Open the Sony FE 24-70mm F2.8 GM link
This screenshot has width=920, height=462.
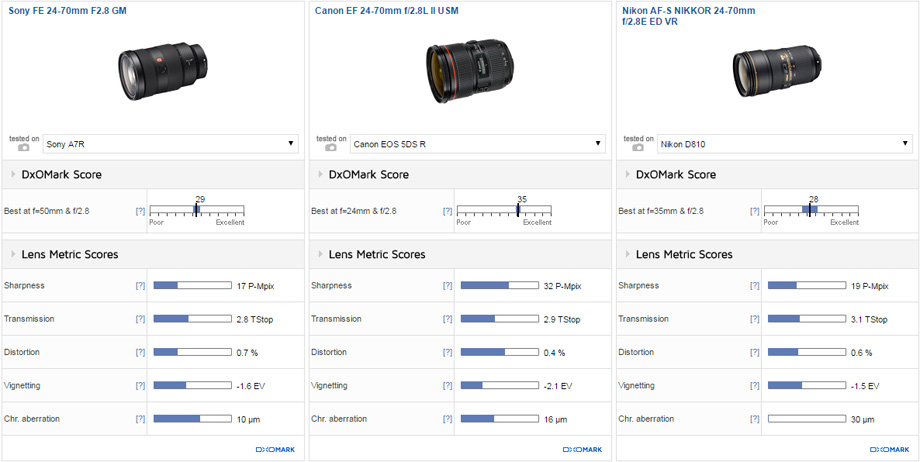[x=68, y=11]
